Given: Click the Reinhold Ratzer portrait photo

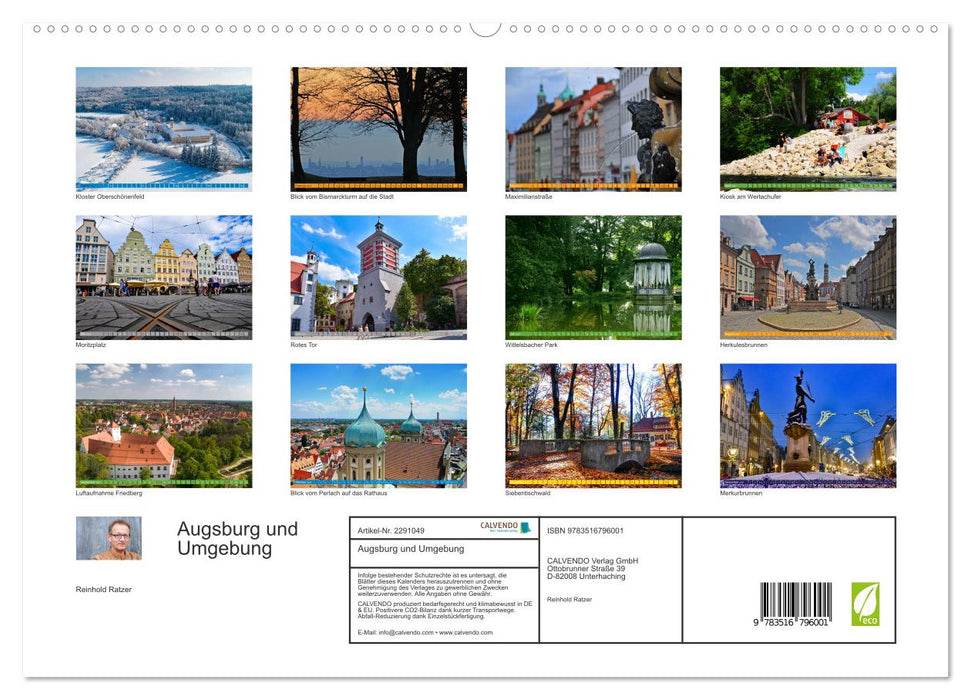Looking at the screenshot, I should coord(108,538).
